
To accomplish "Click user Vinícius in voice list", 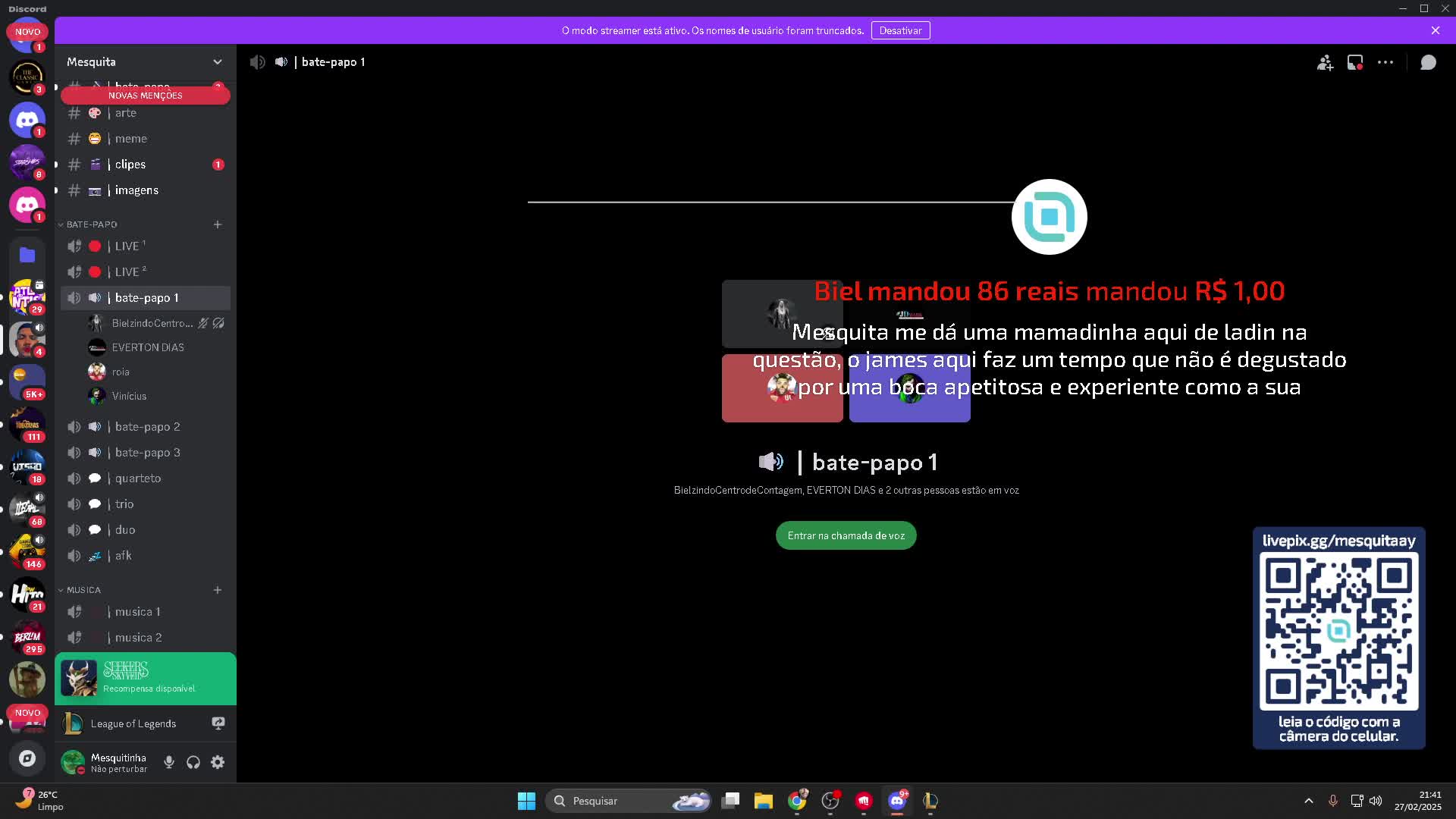I will tap(157, 396).
